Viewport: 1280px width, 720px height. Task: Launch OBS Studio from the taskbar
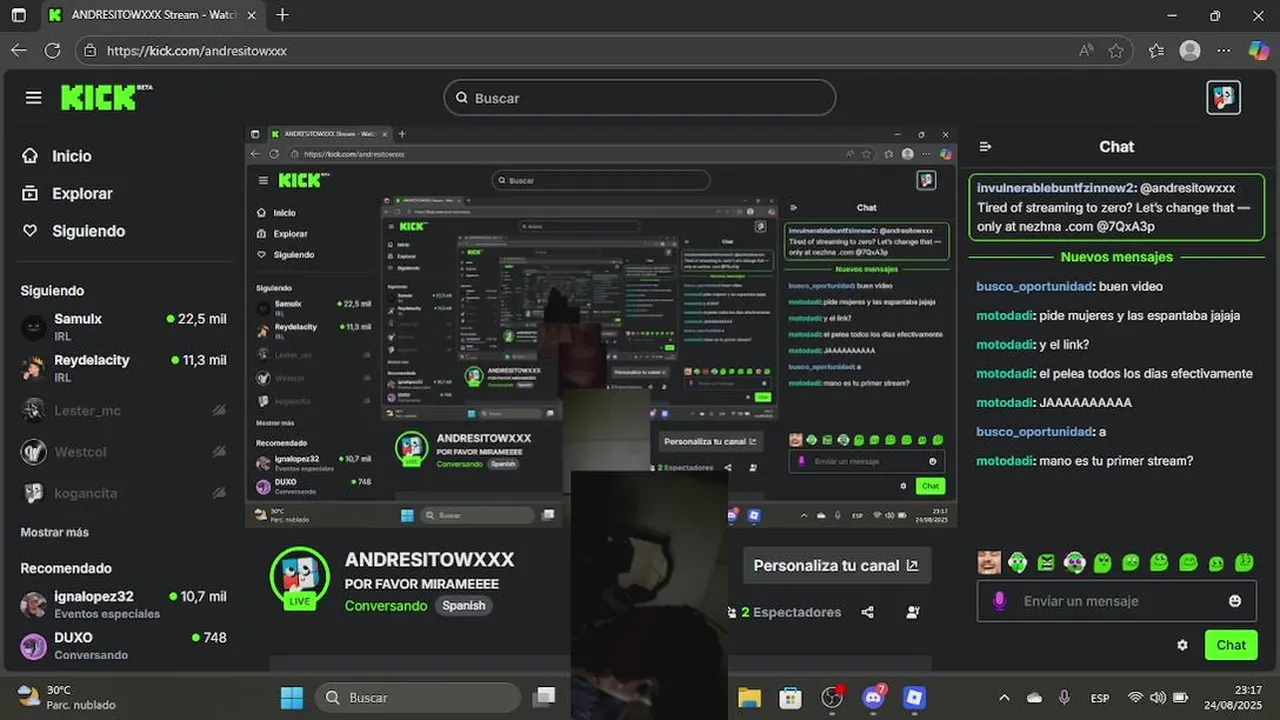click(832, 697)
